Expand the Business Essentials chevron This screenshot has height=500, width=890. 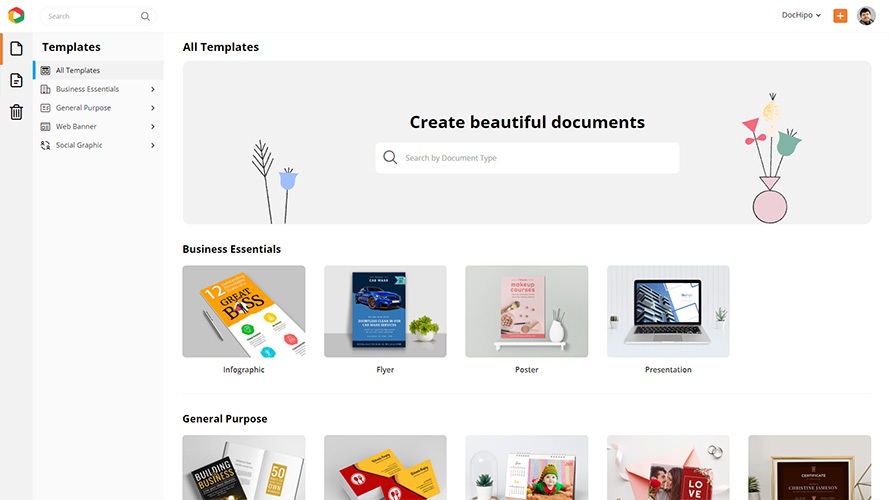(x=153, y=89)
